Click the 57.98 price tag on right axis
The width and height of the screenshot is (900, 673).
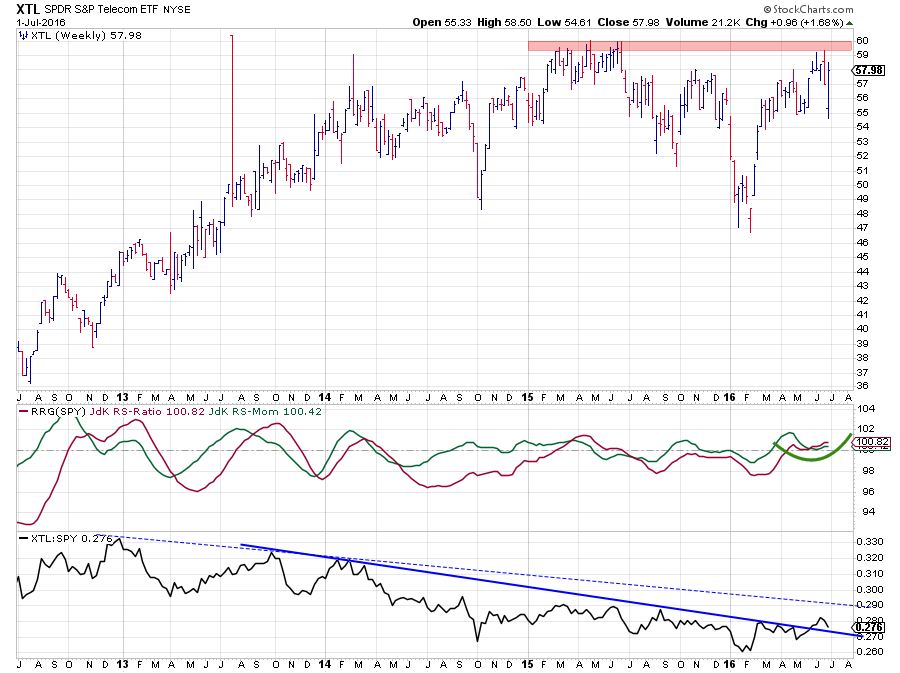(865, 70)
